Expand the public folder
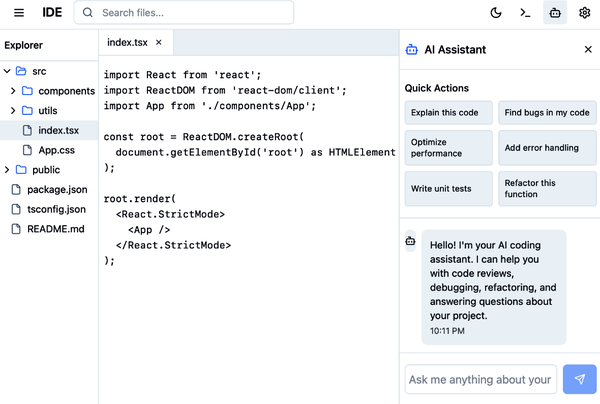Viewport: 600px width, 404px height. (7, 169)
